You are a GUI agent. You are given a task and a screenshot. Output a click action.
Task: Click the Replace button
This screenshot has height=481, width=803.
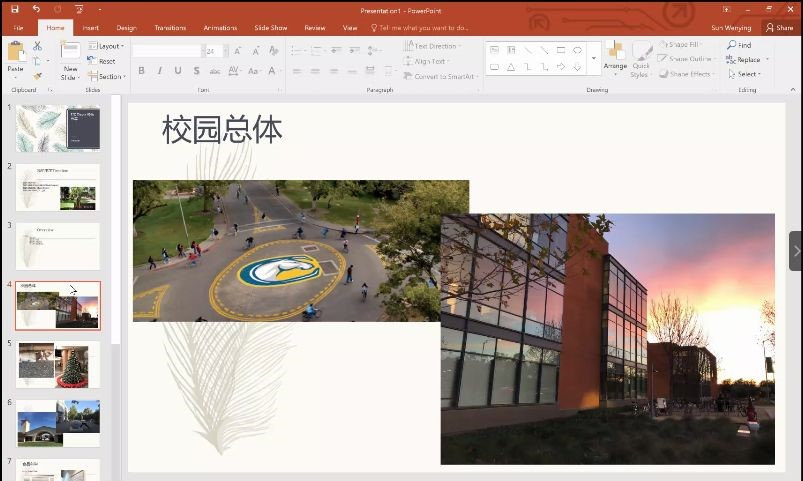click(x=744, y=60)
